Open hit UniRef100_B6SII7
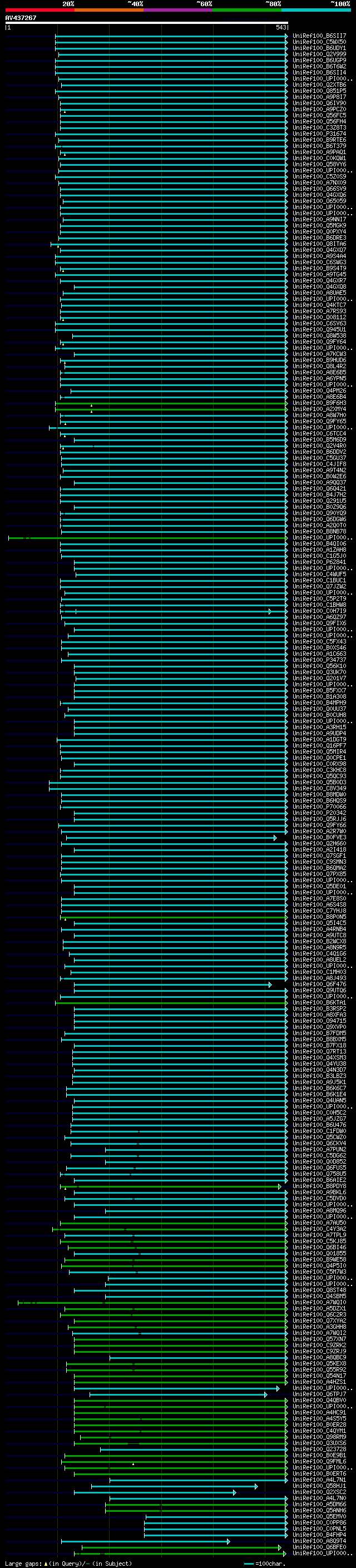 tap(319, 36)
